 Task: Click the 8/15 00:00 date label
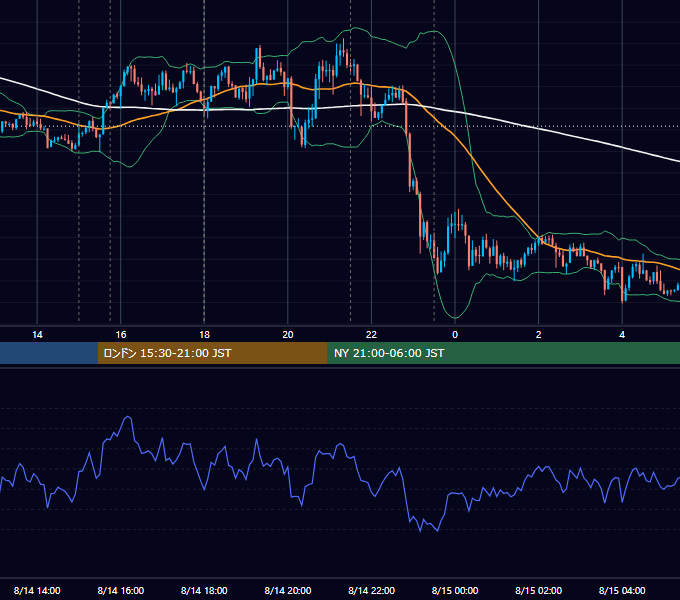coord(455,590)
